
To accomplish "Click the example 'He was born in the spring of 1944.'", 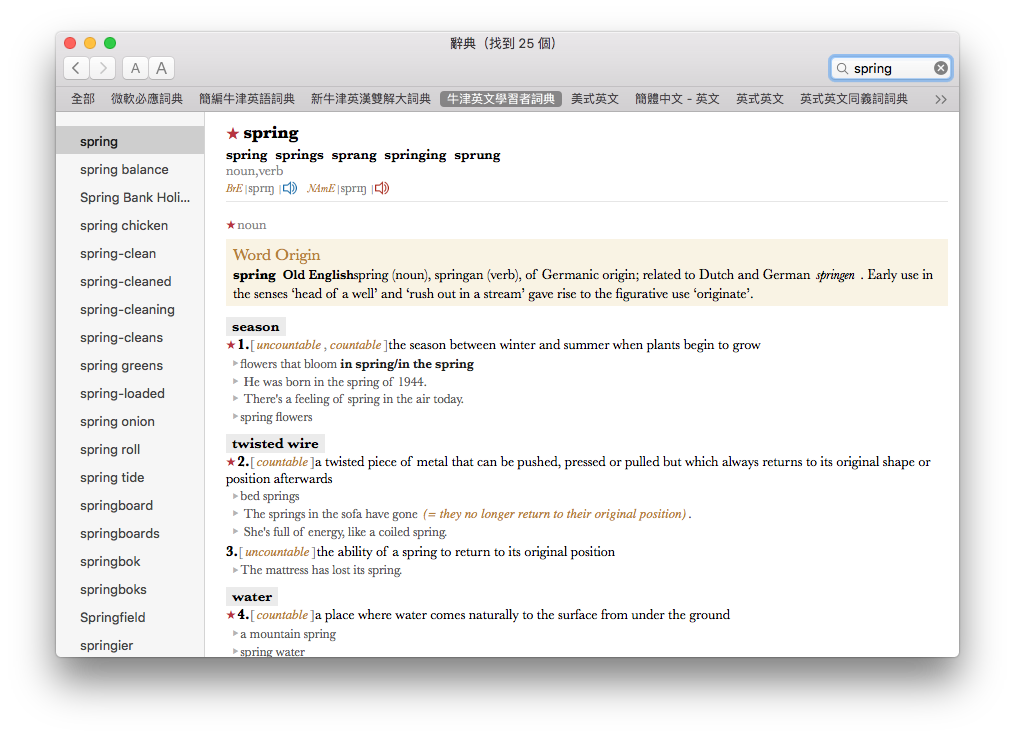I will point(335,382).
